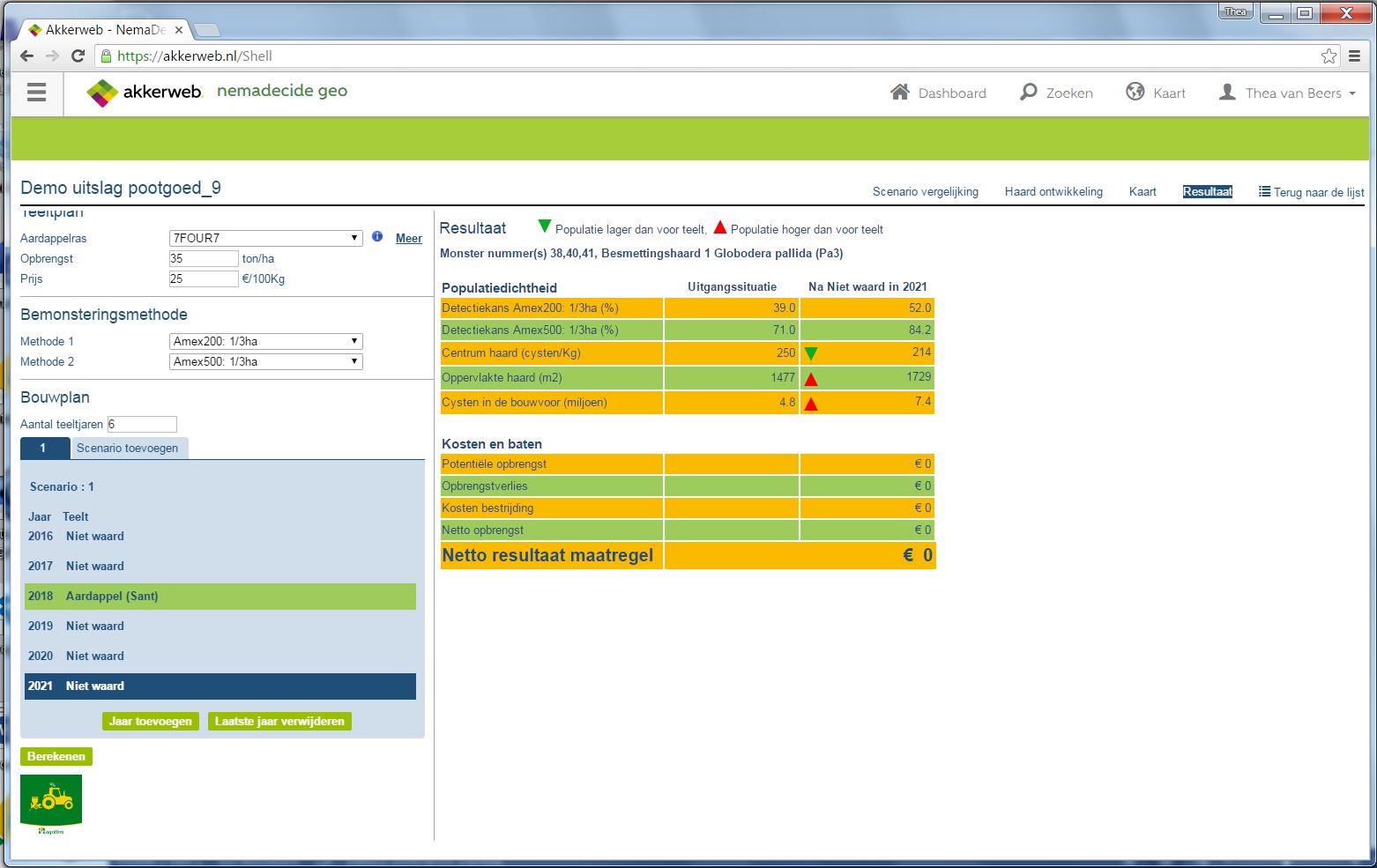
Task: Click the Opbrengstverlies row label
Action: point(485,486)
